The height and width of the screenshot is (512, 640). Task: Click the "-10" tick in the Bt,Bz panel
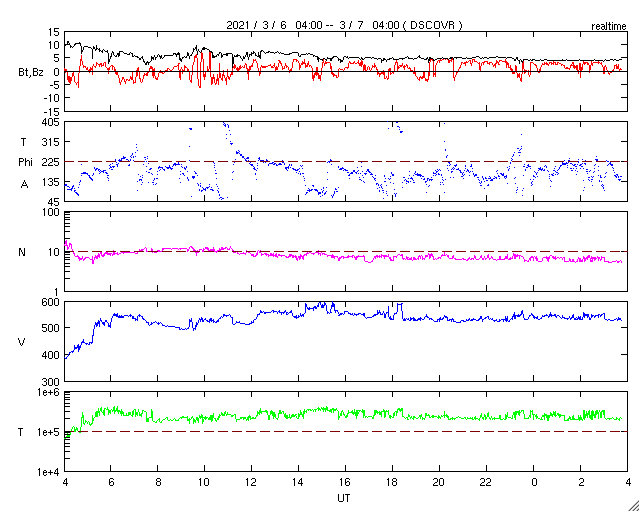[x=53, y=98]
